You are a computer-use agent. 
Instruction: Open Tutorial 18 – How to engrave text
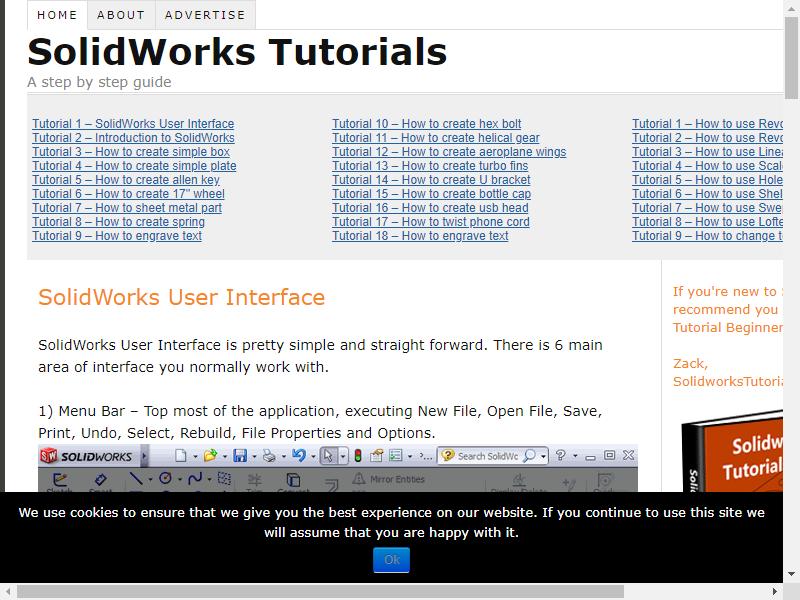point(420,236)
